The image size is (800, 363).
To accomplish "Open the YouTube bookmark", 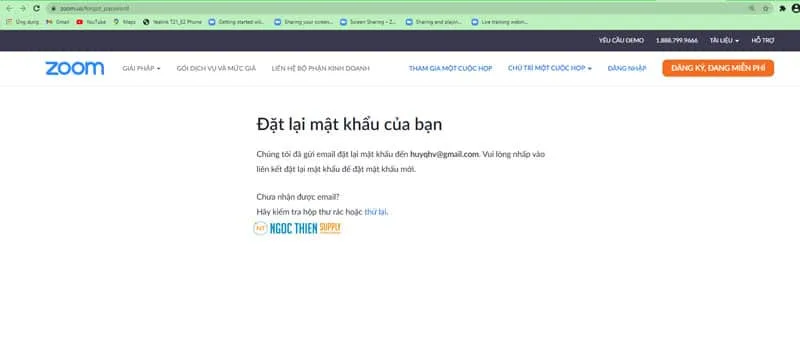I will (91, 22).
